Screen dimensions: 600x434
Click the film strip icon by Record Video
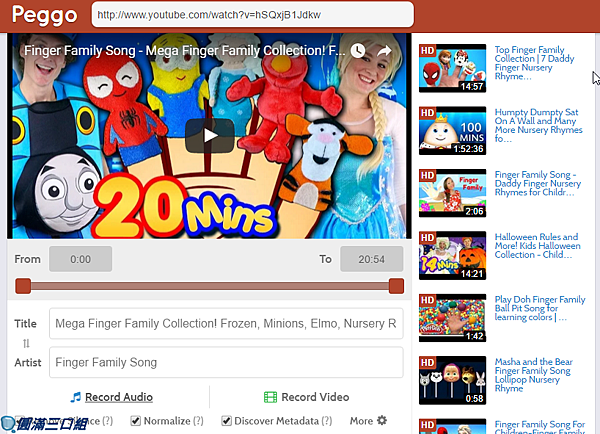(x=271, y=397)
